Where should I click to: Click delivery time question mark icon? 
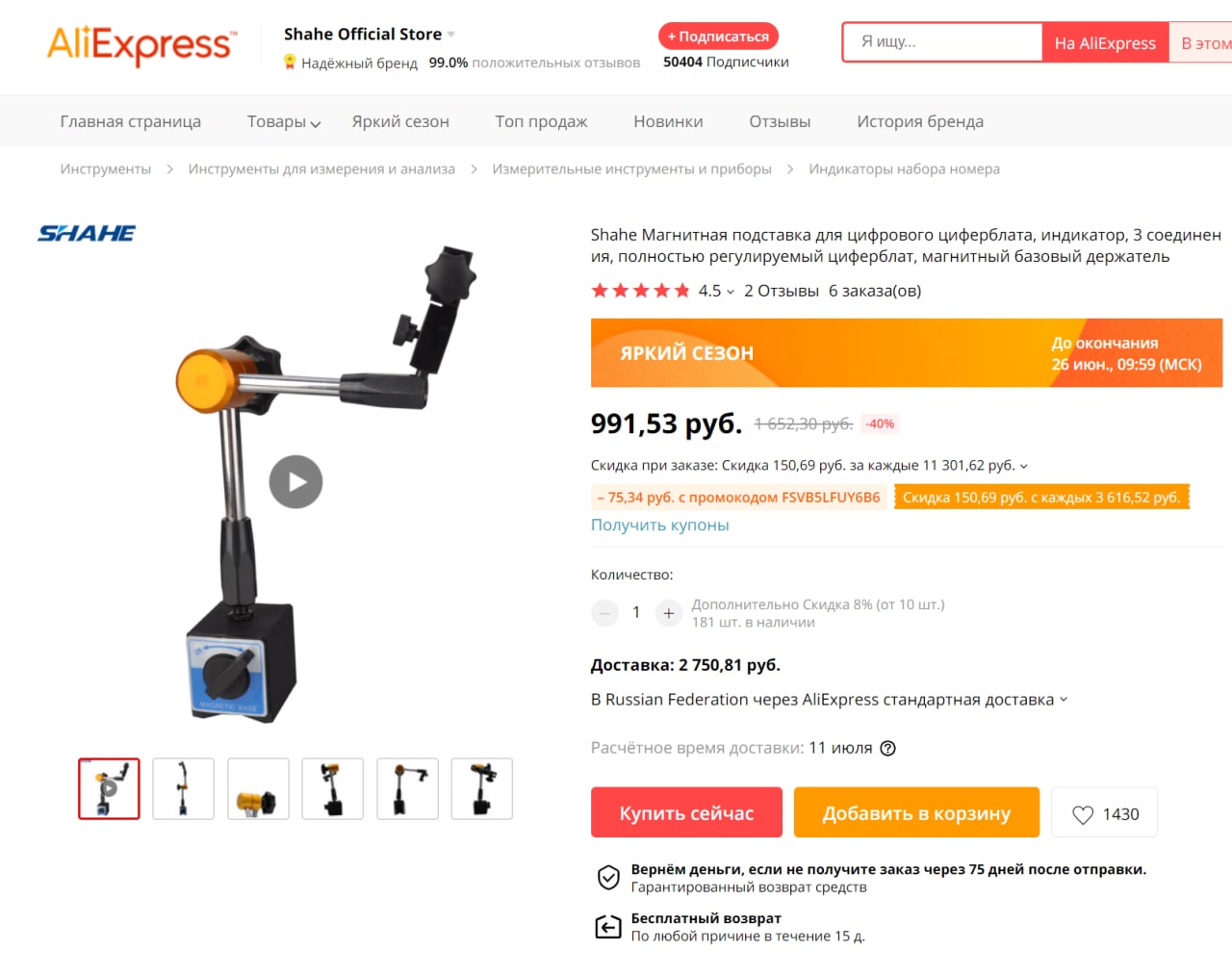click(x=888, y=748)
